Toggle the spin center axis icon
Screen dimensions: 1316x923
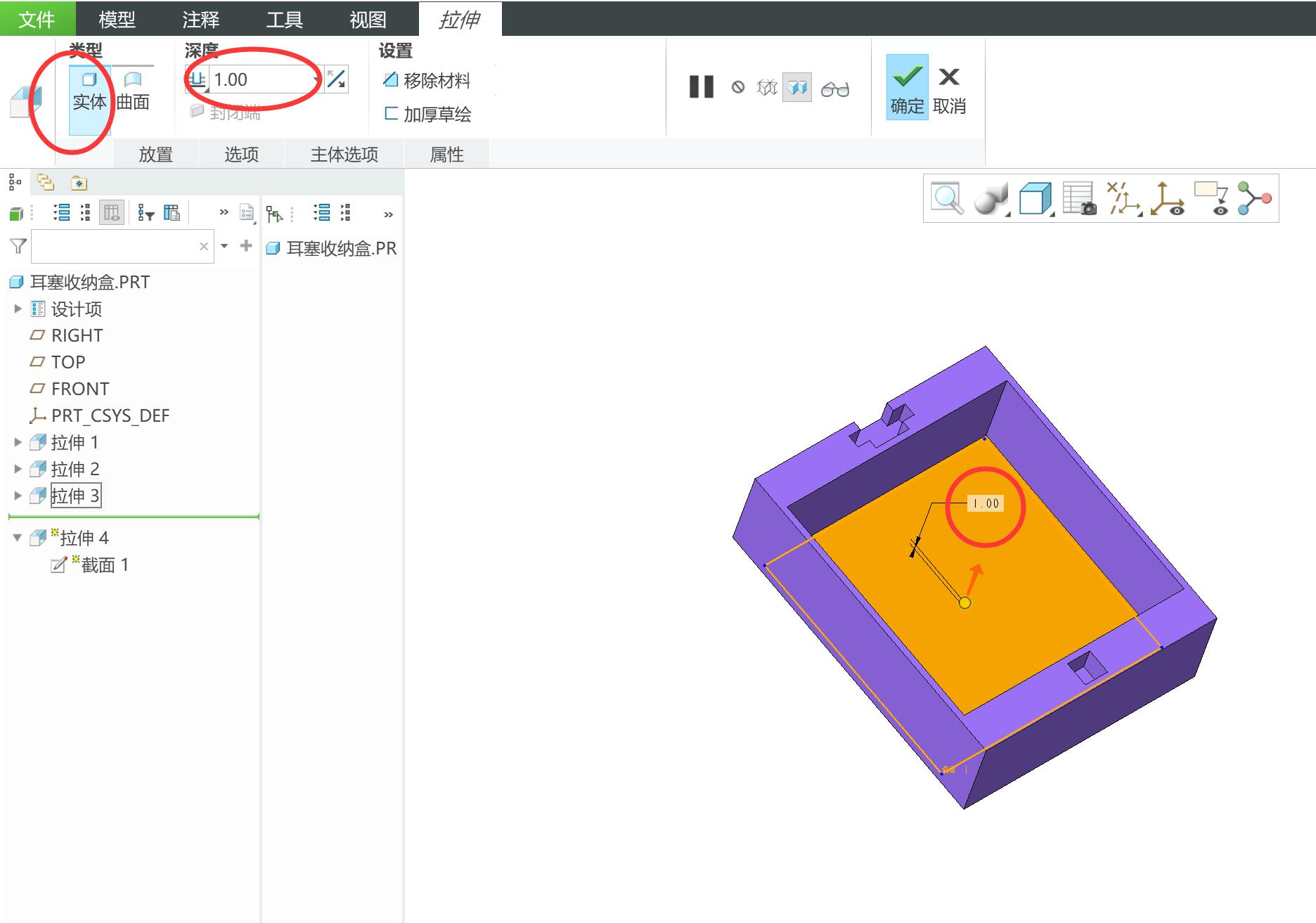[x=1167, y=198]
